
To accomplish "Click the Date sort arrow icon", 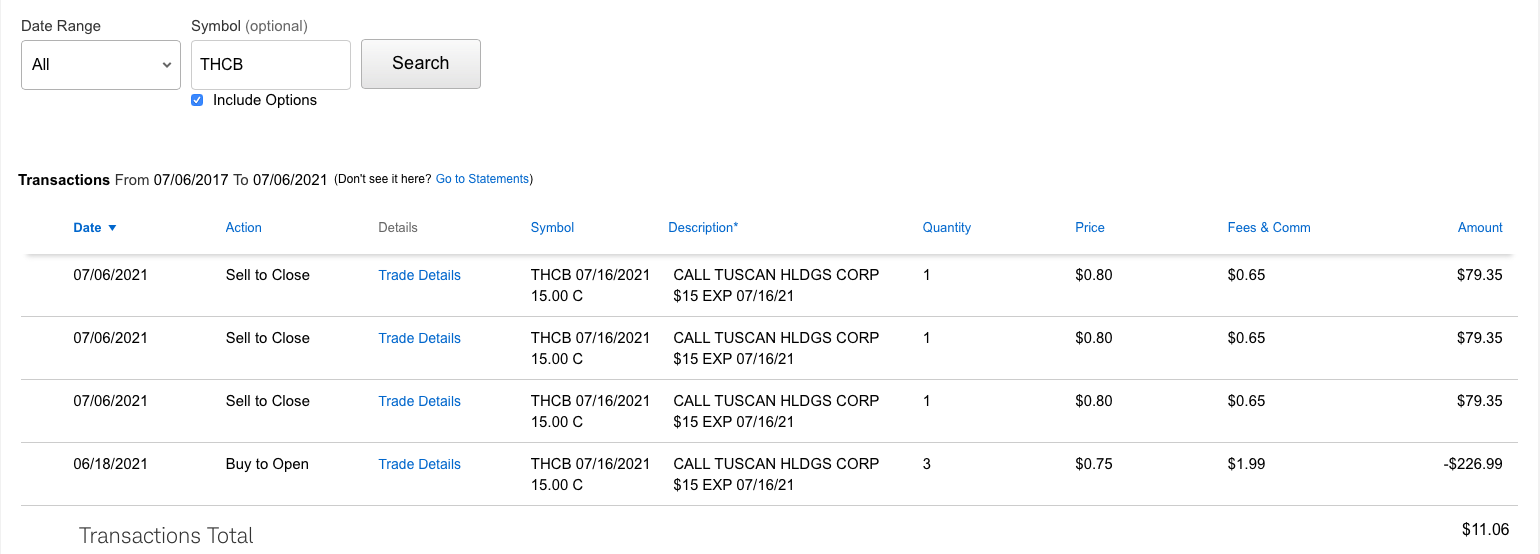I will point(112,228).
